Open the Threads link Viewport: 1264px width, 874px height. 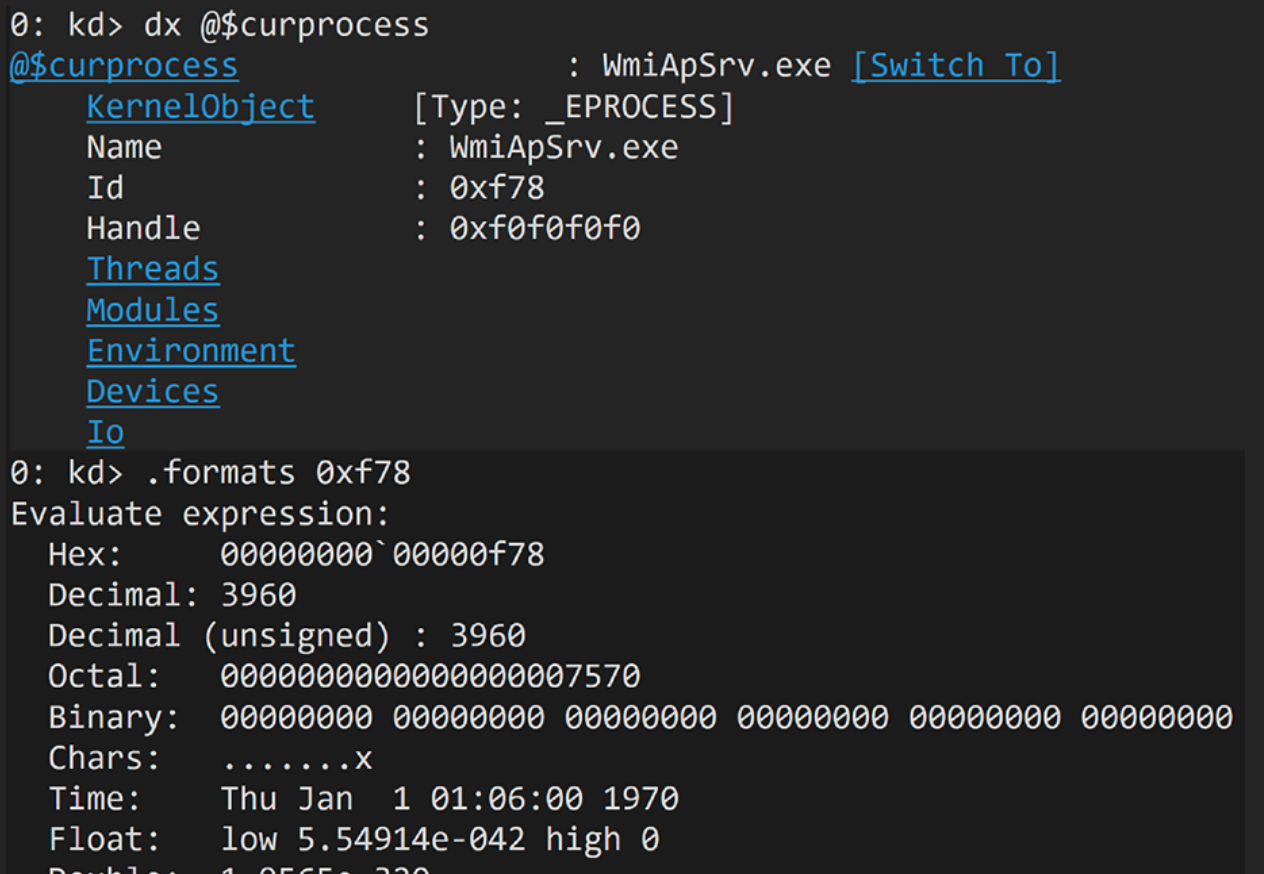point(153,269)
